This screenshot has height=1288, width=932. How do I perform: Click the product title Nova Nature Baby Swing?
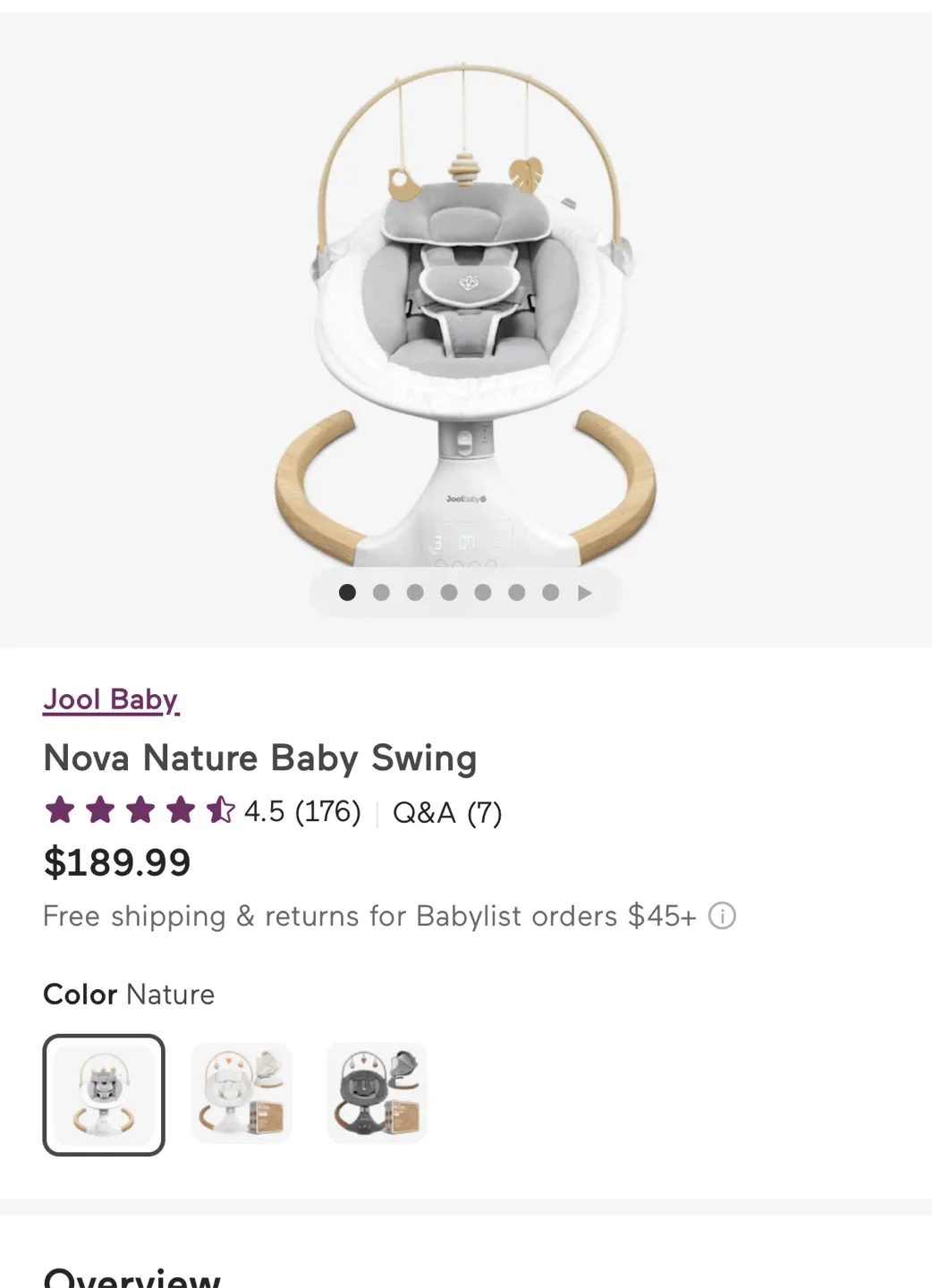point(260,758)
